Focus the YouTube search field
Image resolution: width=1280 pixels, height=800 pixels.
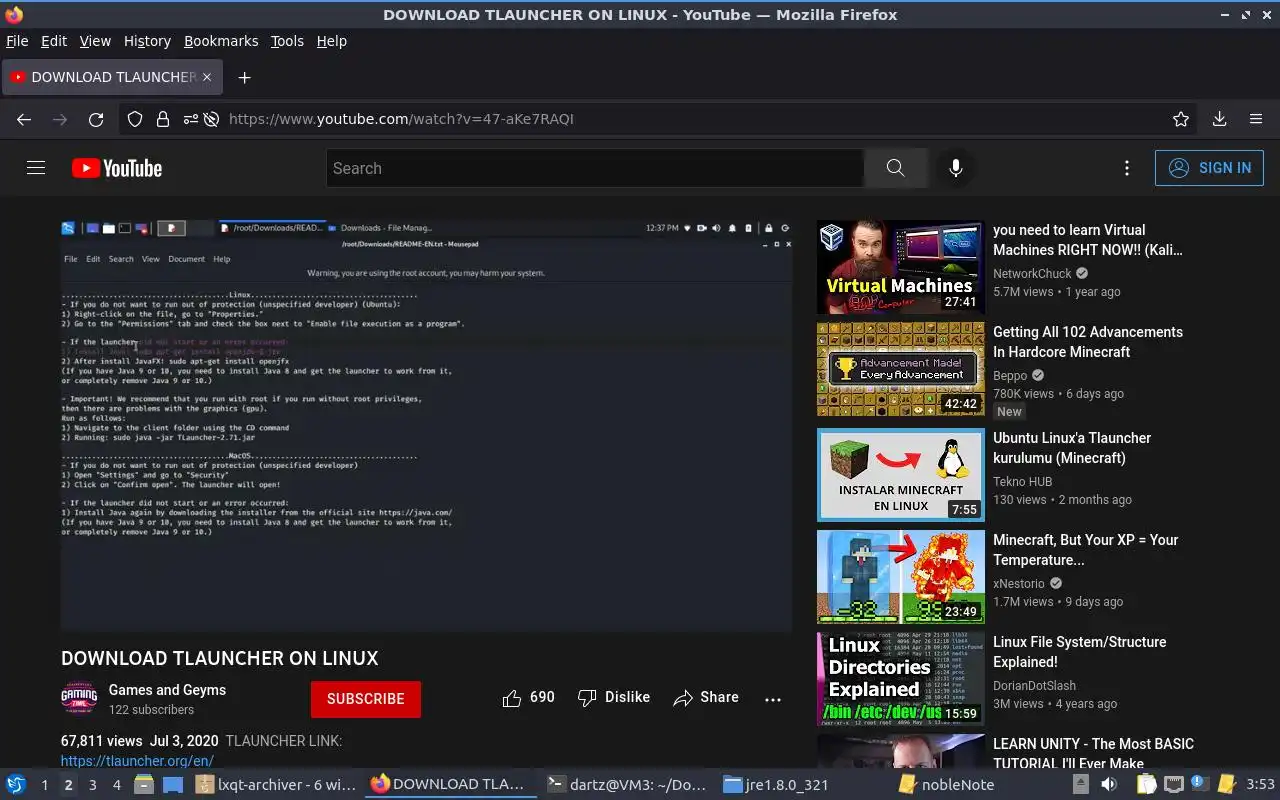595,168
